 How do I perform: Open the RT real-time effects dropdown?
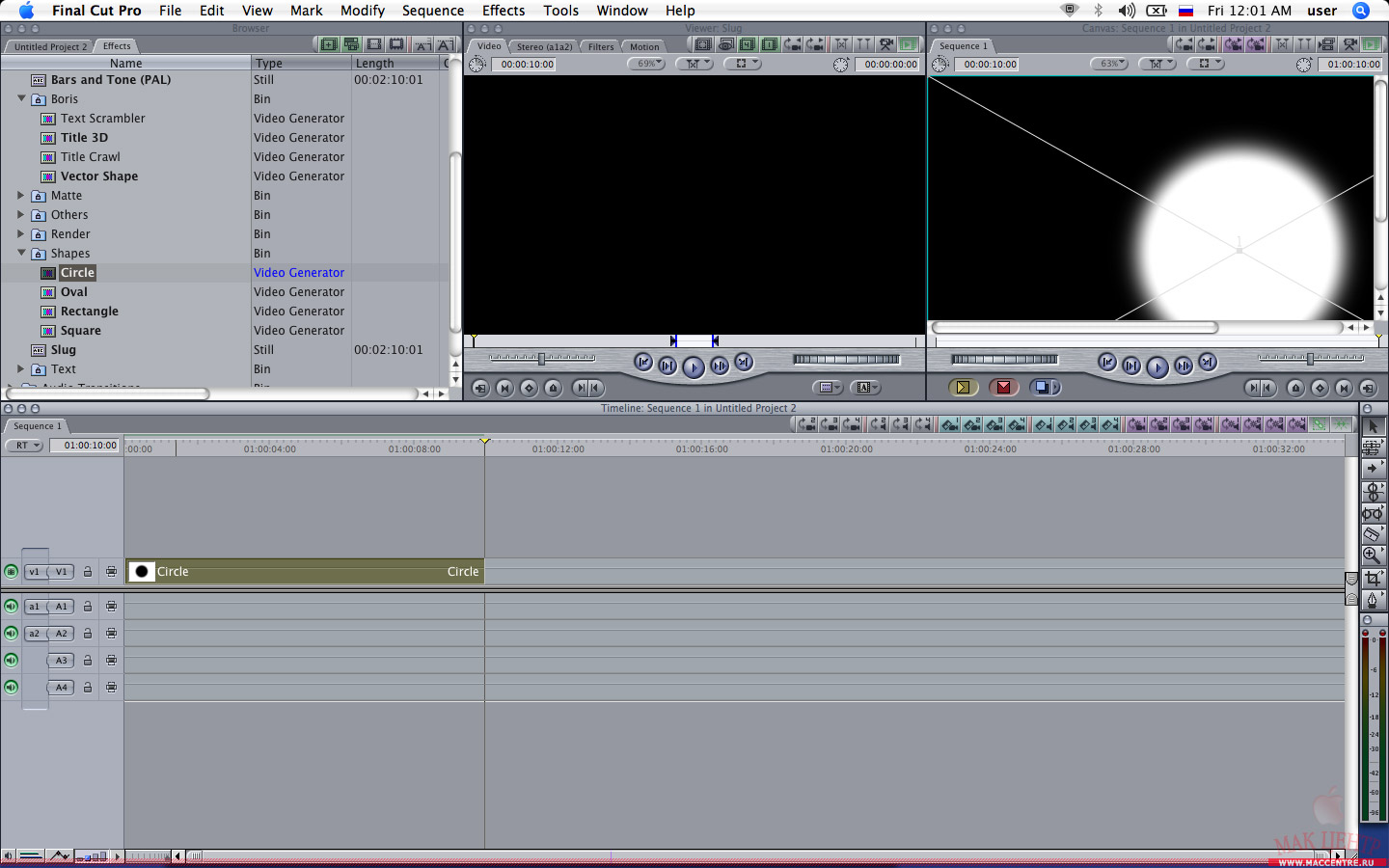[24, 446]
